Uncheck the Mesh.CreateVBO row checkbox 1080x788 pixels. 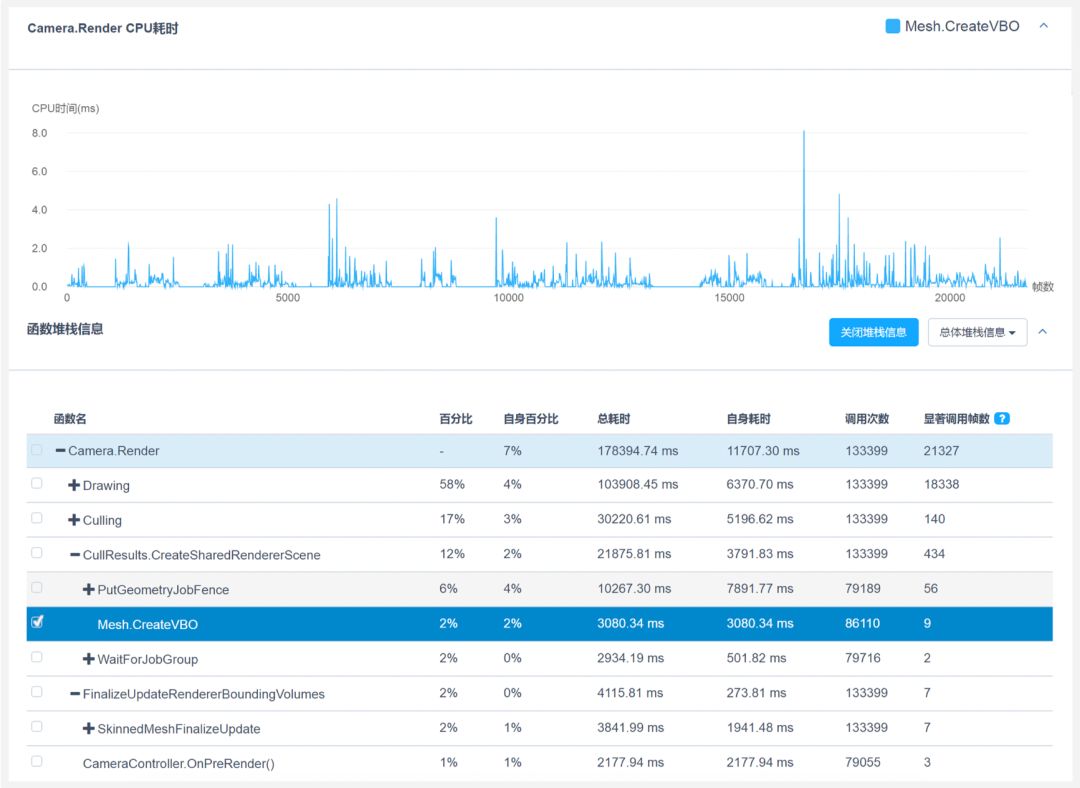tap(37, 621)
